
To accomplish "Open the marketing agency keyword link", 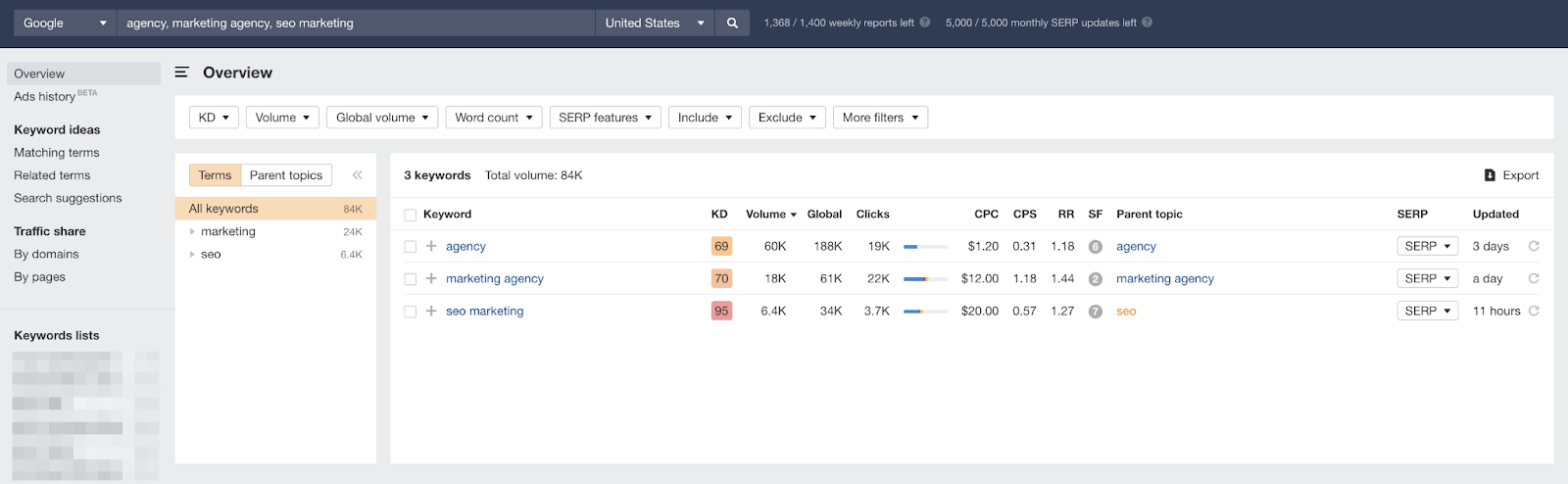I will (495, 278).
